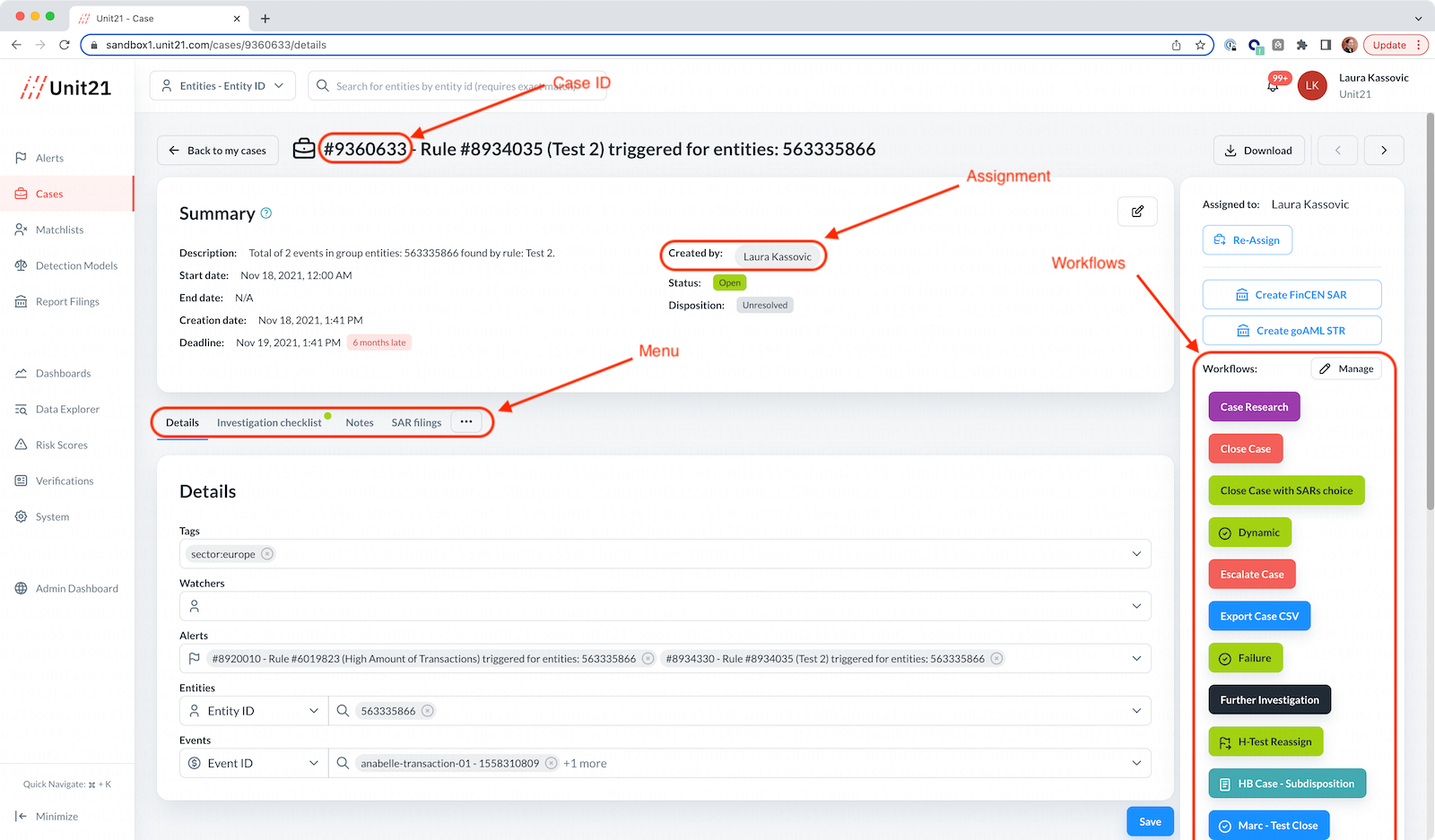Click Manage workflows button
The width and height of the screenshot is (1435, 840).
pos(1346,368)
